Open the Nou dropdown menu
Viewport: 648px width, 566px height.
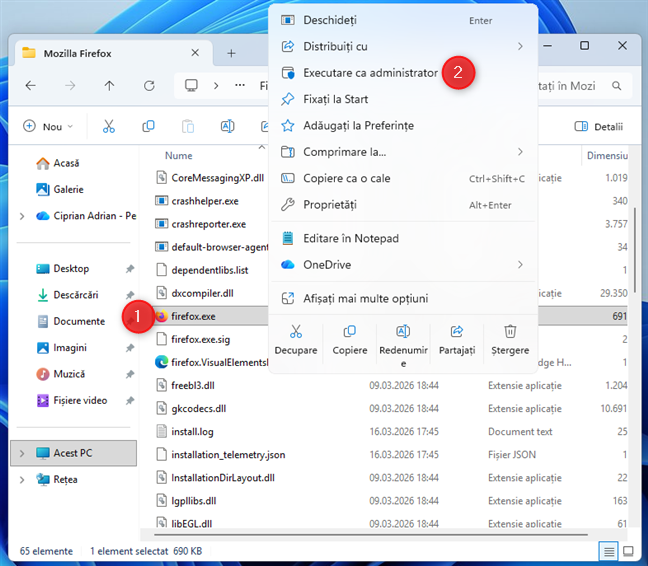point(48,126)
